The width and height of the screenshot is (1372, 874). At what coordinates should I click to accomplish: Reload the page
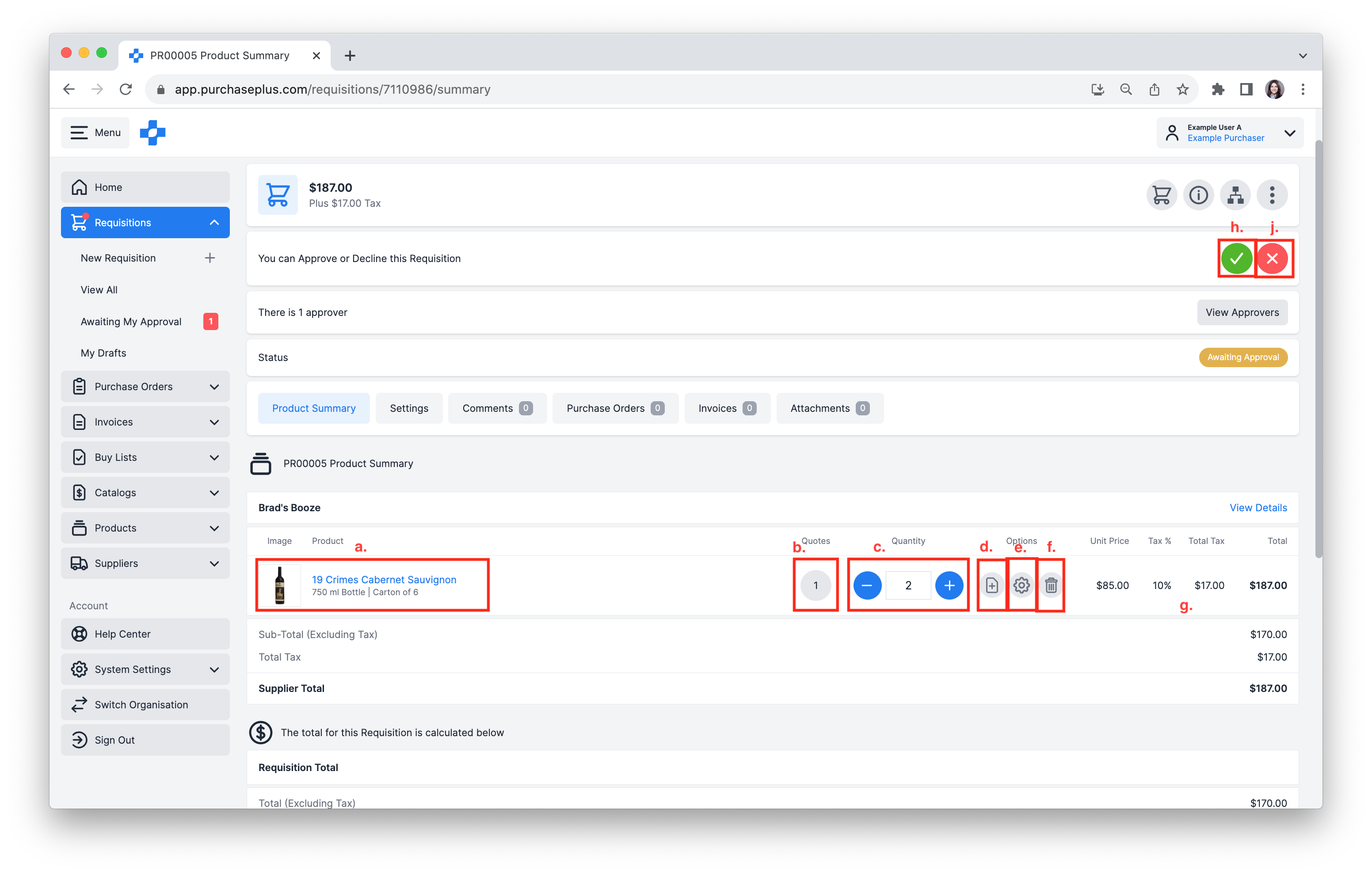click(x=126, y=89)
